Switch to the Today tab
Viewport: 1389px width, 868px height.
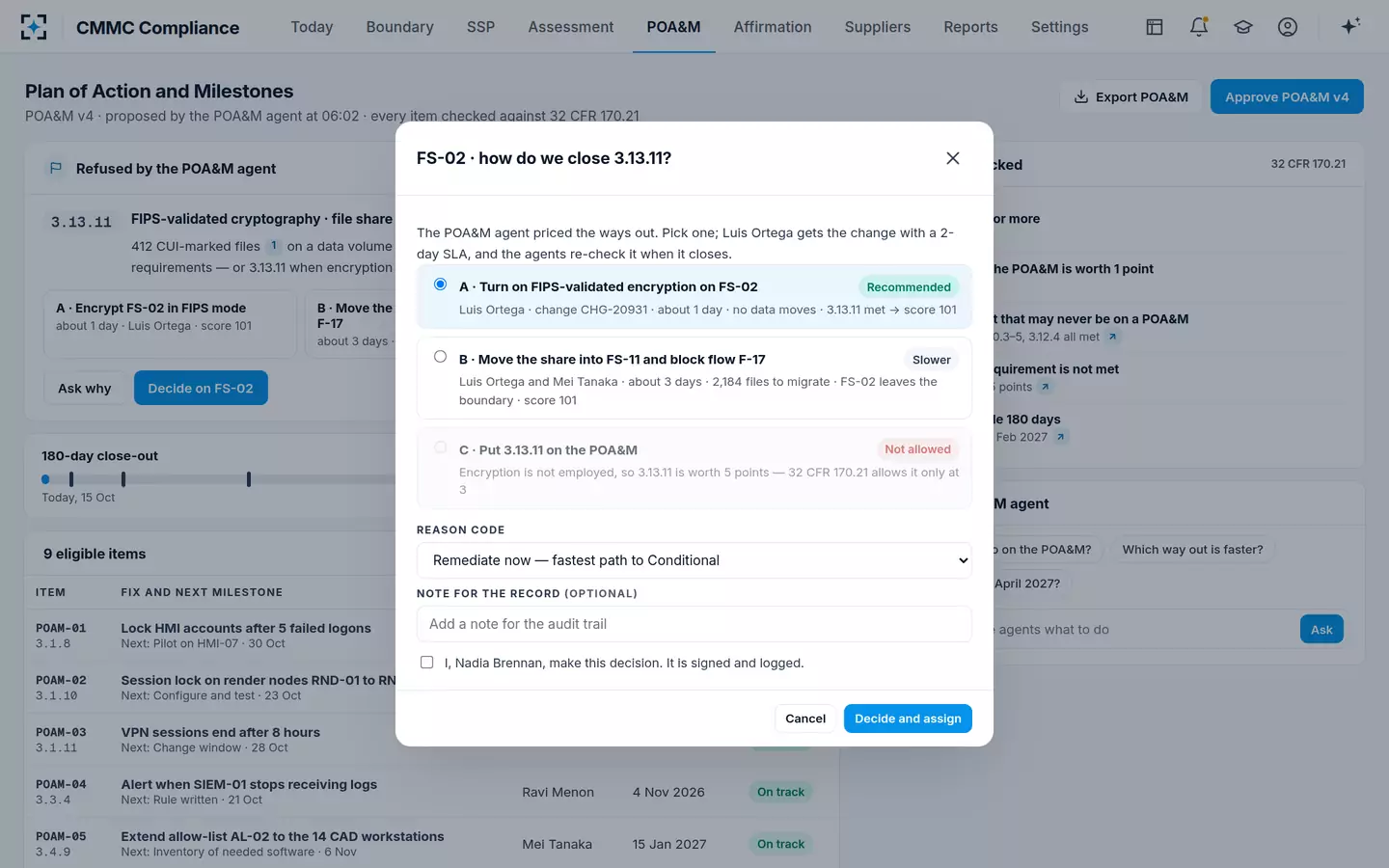pyautogui.click(x=312, y=27)
